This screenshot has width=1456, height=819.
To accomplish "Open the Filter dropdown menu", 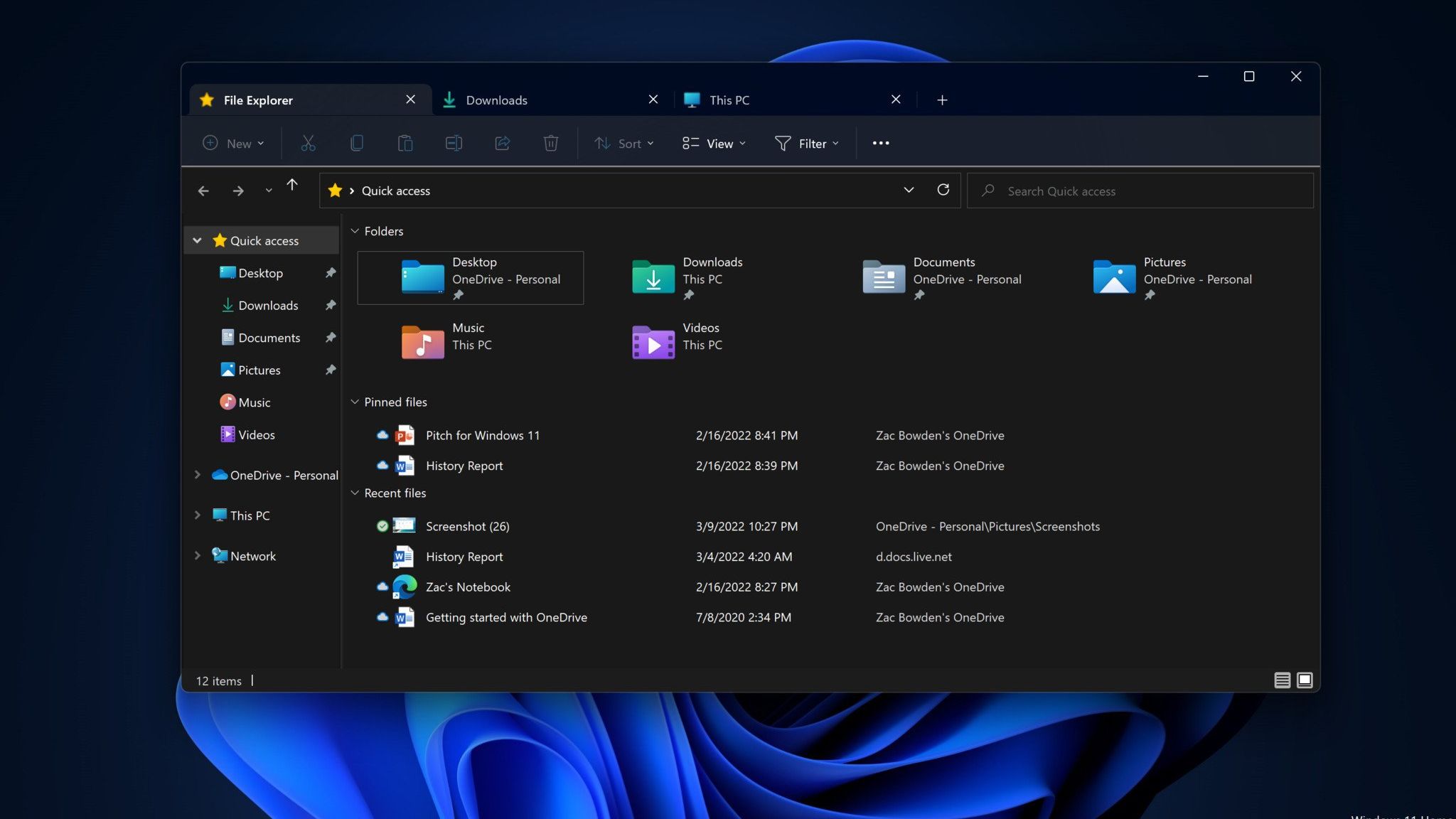I will 806,143.
